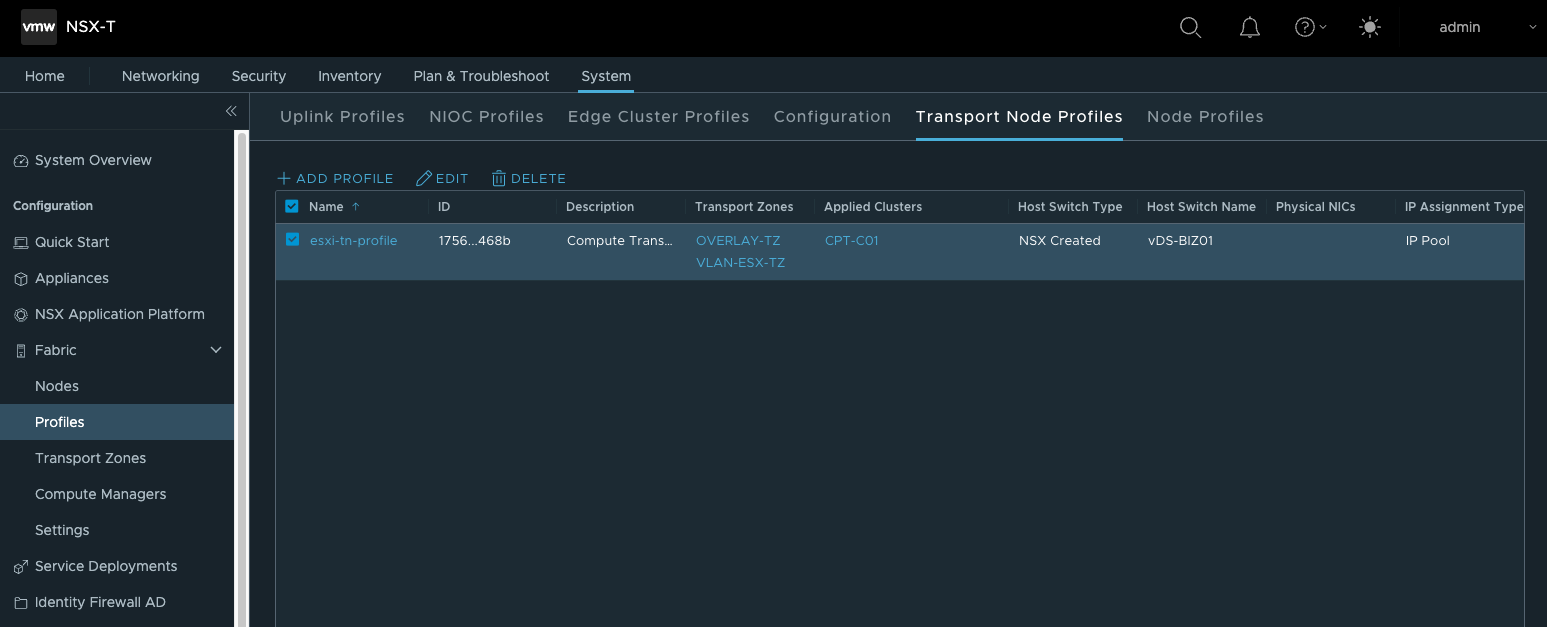Open Quick Start in the sidebar
Screen dimensions: 1547x627
(x=72, y=242)
